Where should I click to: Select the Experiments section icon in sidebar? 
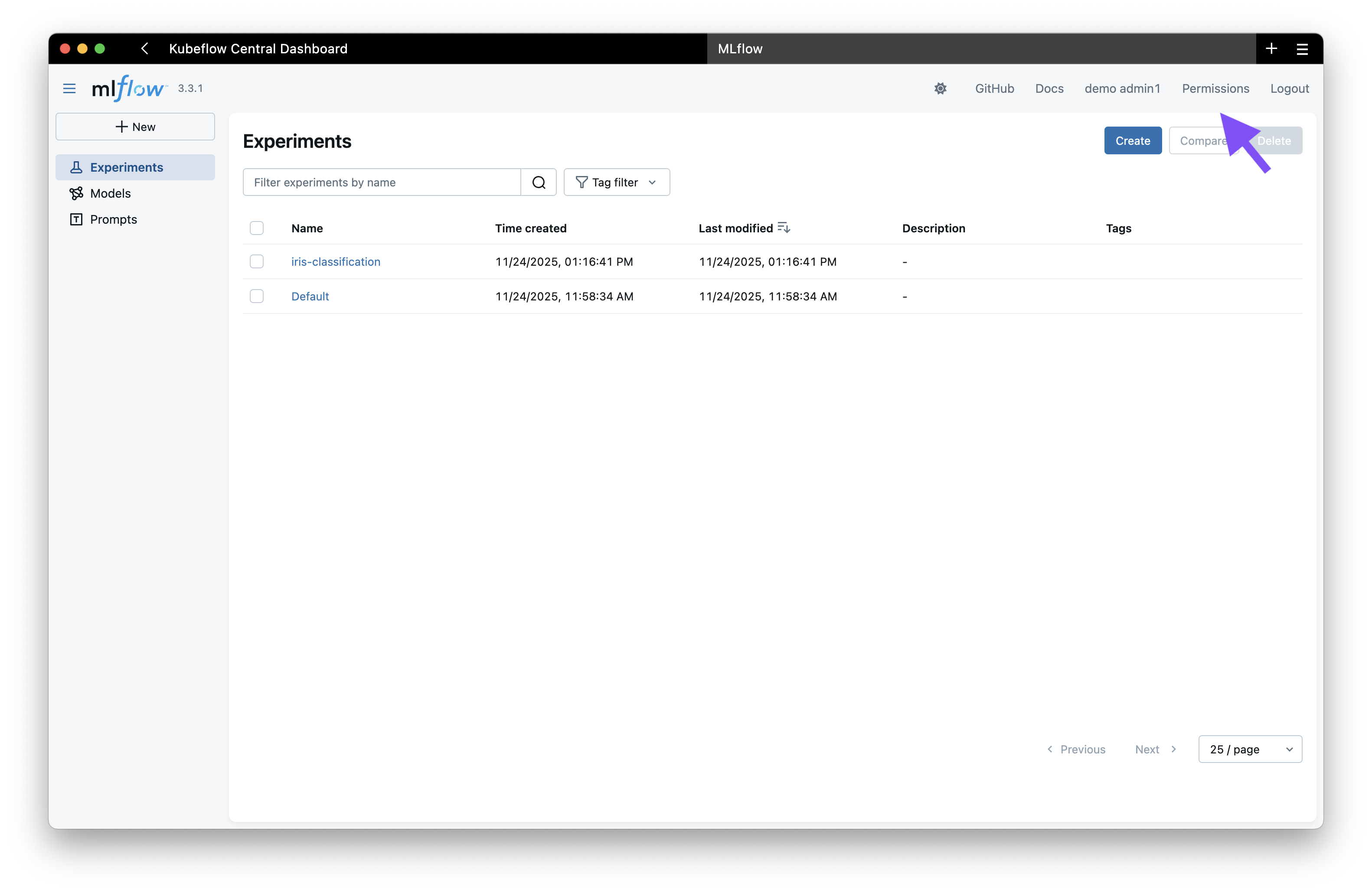point(77,167)
